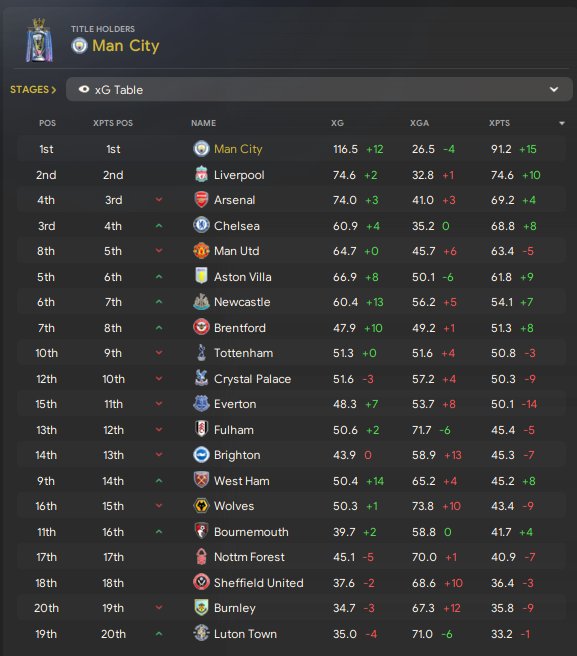Expand the xG Table view dropdown chevron
This screenshot has width=577, height=656.
(x=554, y=89)
